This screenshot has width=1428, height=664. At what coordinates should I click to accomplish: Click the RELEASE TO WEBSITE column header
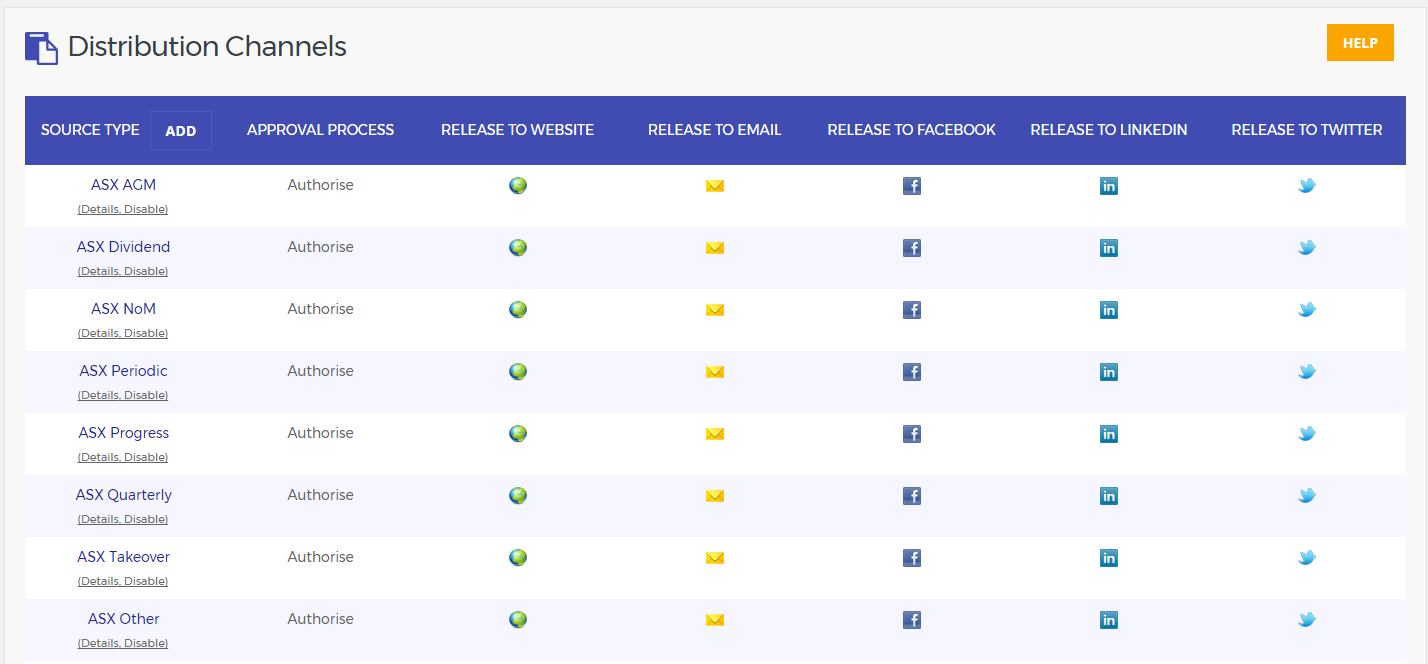[518, 130]
